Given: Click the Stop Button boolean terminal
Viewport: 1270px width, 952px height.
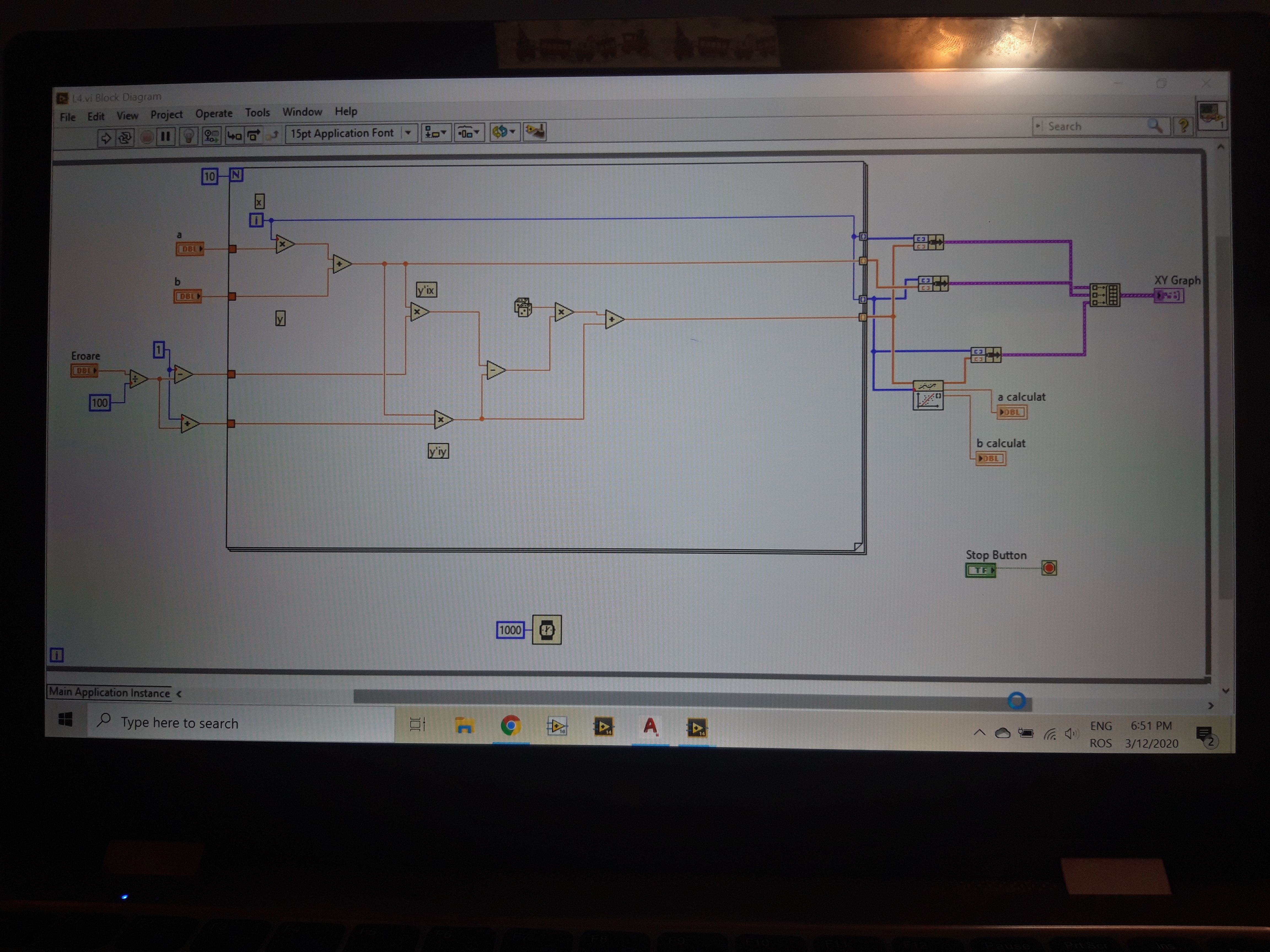Looking at the screenshot, I should (x=980, y=570).
